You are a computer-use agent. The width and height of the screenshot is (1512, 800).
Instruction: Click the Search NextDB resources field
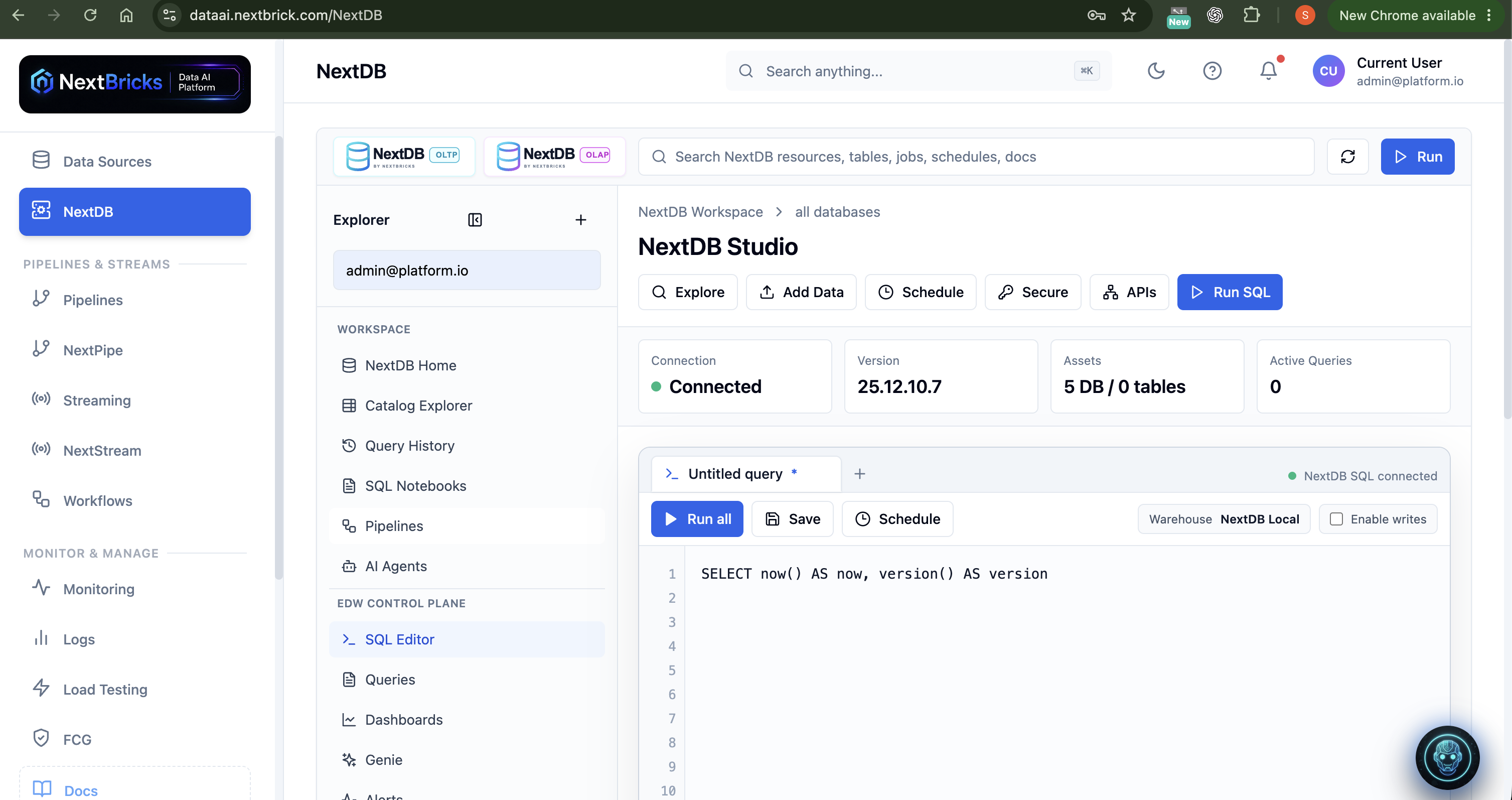(976, 156)
